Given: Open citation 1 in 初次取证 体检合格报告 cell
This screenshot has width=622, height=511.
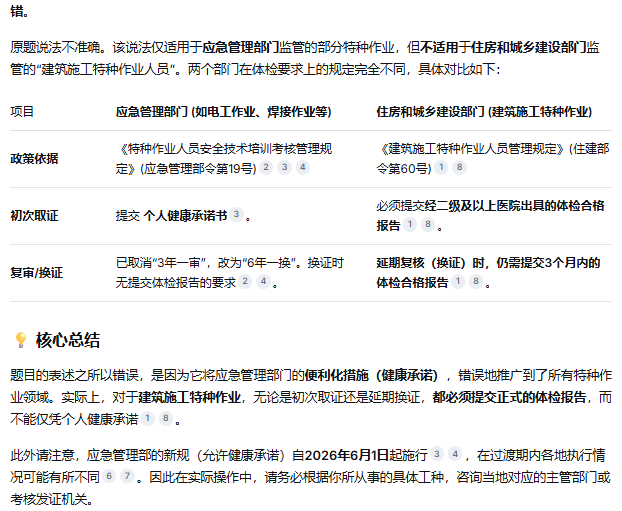Looking at the screenshot, I should 410,225.
